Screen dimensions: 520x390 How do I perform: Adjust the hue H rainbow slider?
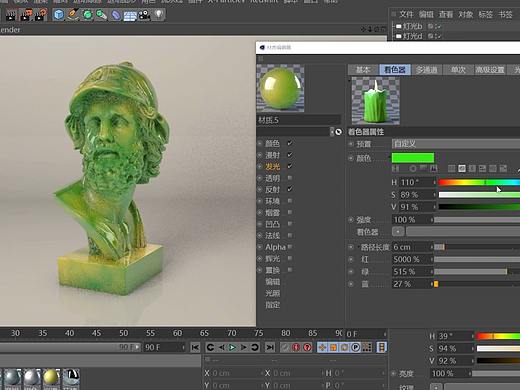[x=479, y=182]
